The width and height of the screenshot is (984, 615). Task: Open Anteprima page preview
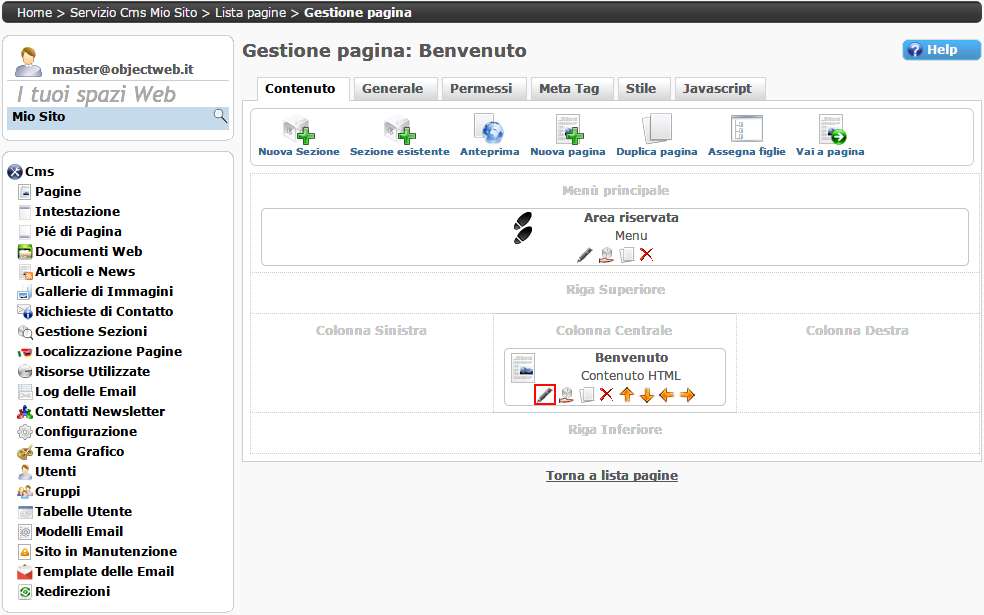point(489,131)
